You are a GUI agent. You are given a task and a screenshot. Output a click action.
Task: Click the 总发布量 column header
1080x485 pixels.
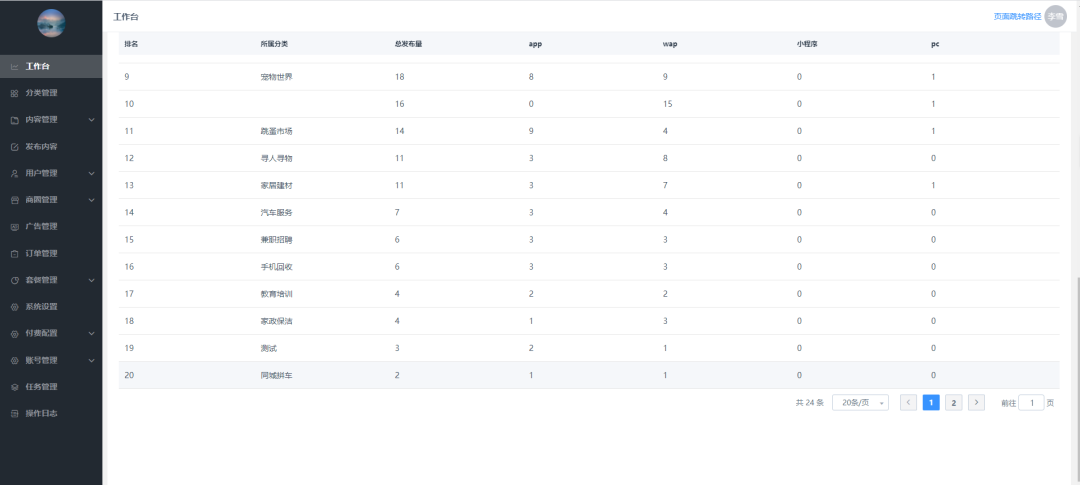click(x=408, y=44)
